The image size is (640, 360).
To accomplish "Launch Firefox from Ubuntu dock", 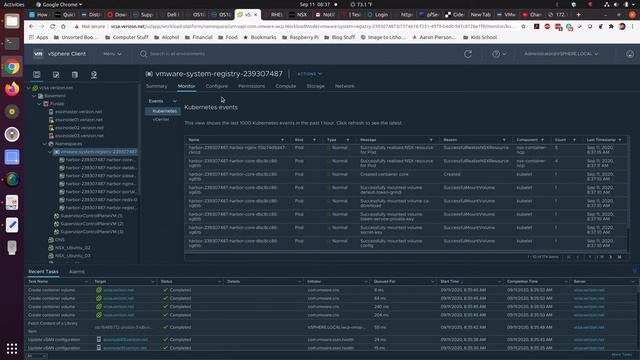I will [x=12, y=89].
